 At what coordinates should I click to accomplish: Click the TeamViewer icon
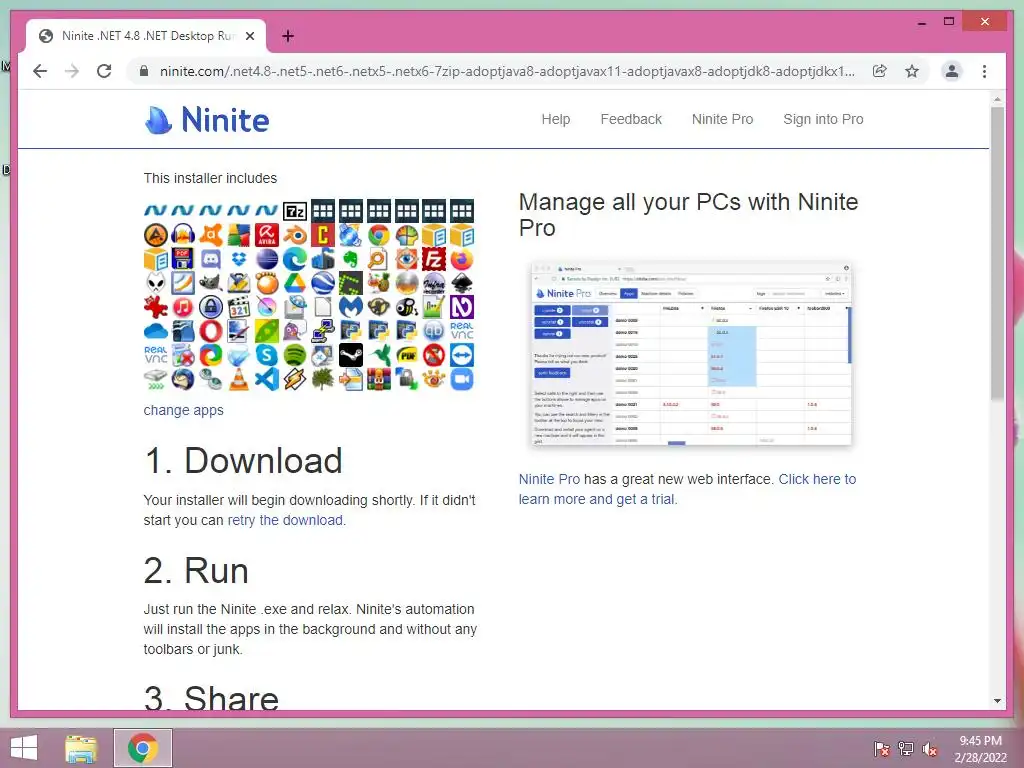tap(462, 355)
